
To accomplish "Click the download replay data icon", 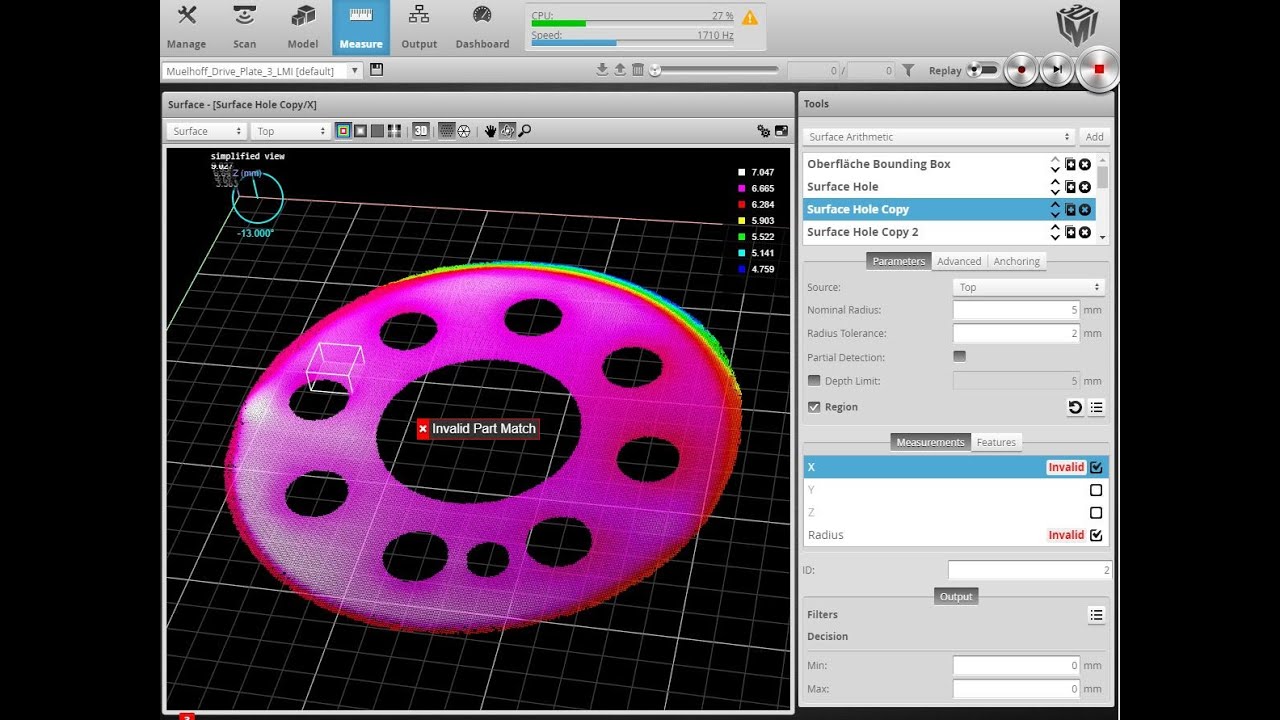I will [602, 70].
